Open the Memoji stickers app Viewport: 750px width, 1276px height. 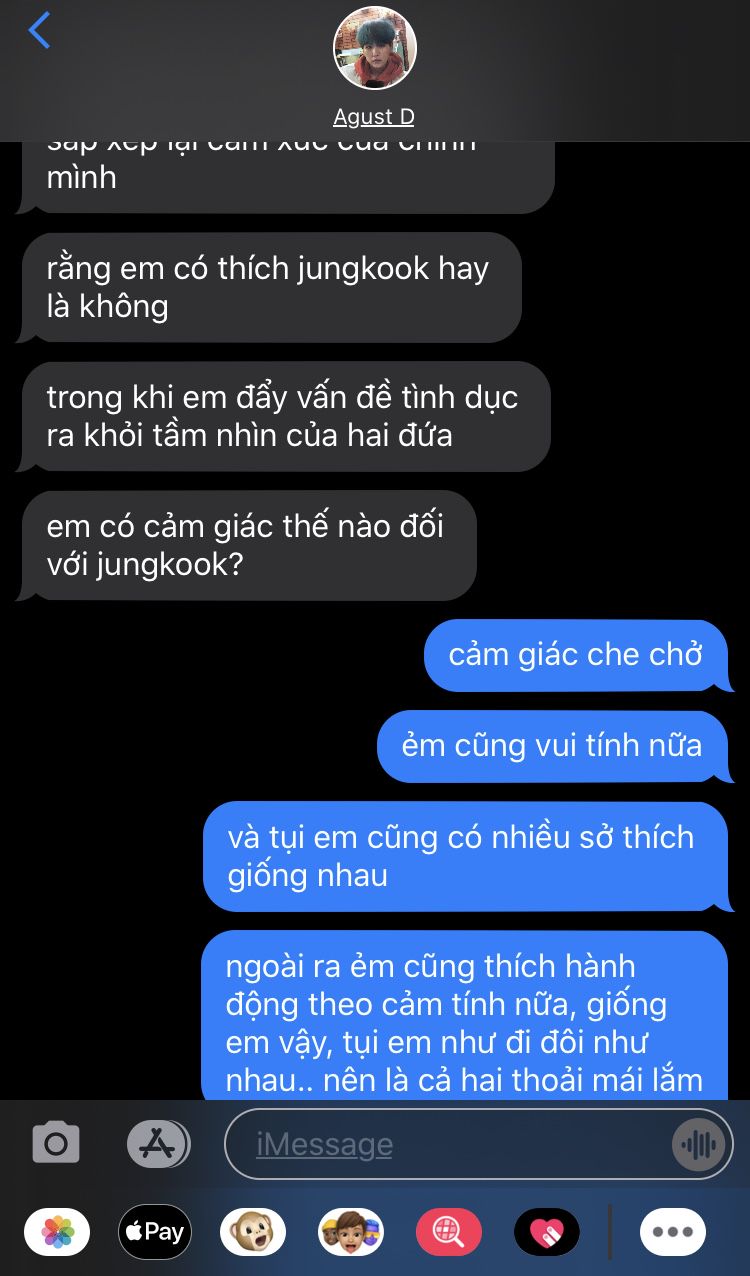click(351, 1232)
